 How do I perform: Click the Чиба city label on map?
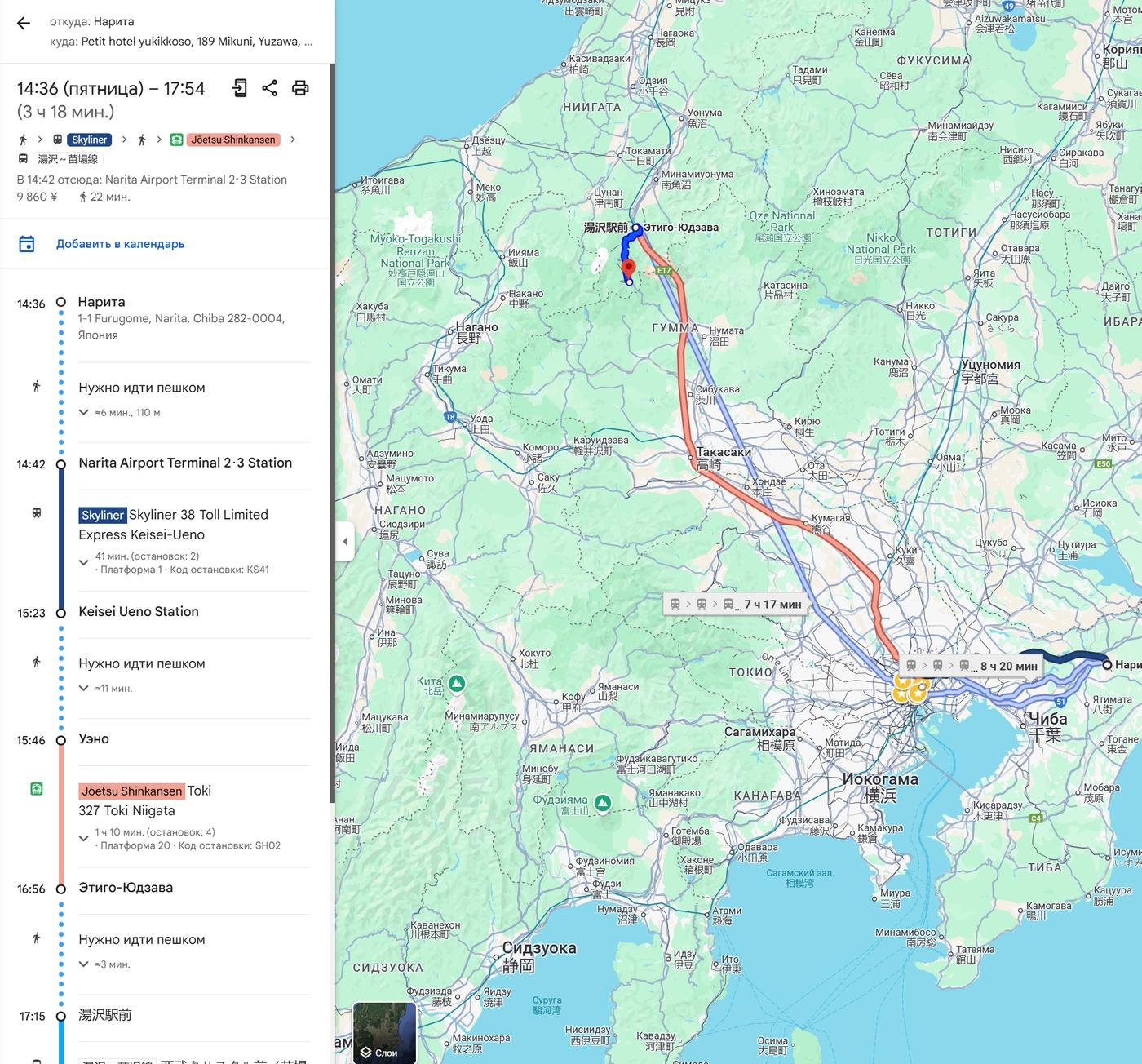click(x=1047, y=725)
